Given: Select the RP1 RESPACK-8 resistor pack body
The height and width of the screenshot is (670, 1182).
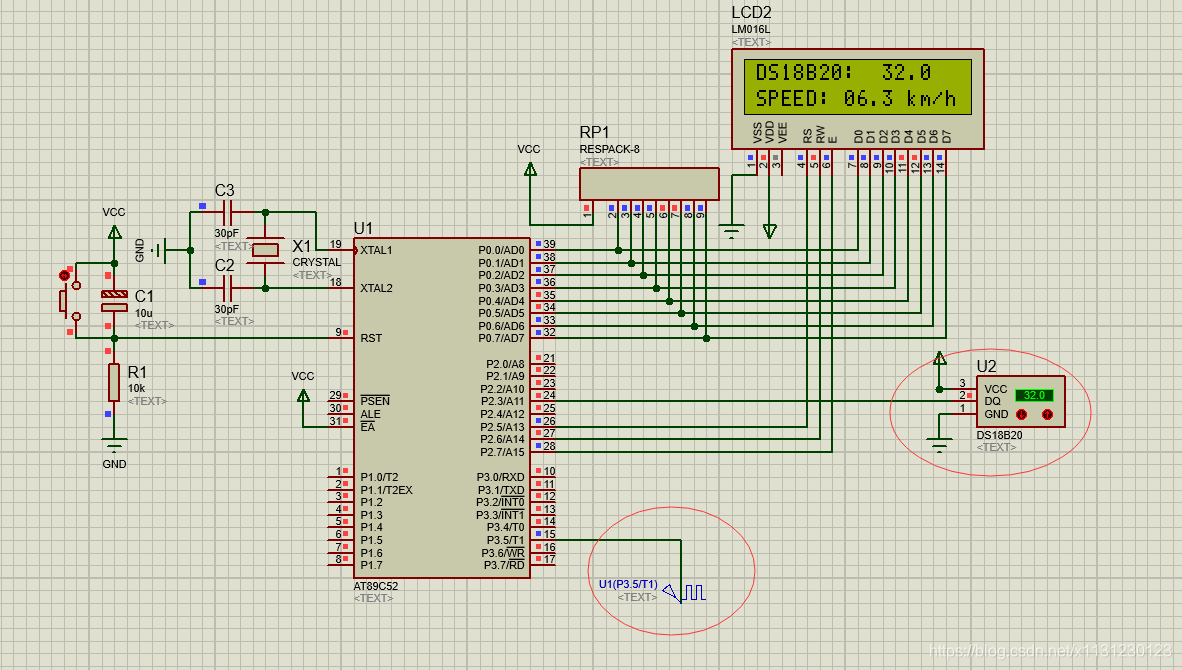Looking at the screenshot, I should point(649,184).
